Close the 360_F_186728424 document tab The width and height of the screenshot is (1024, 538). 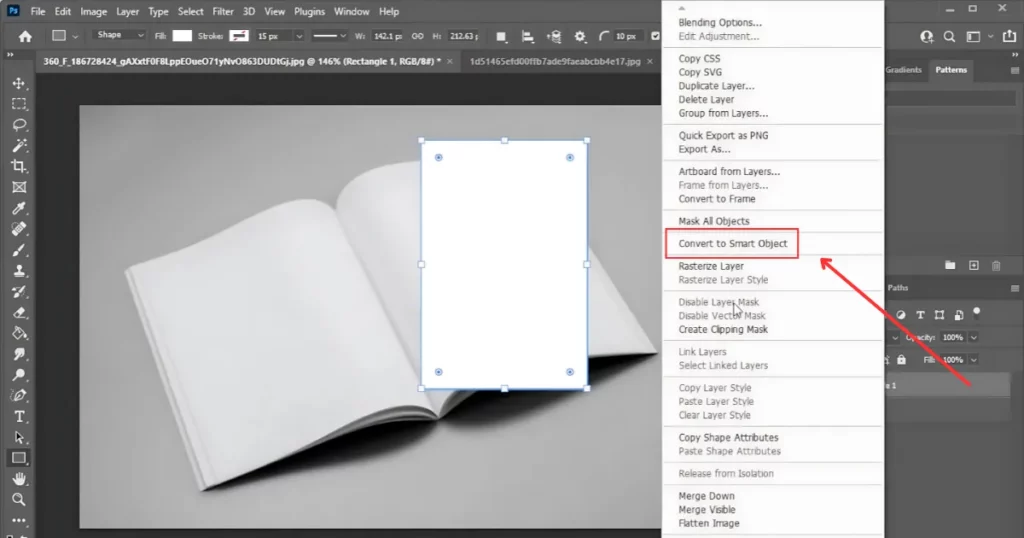pyautogui.click(x=450, y=61)
